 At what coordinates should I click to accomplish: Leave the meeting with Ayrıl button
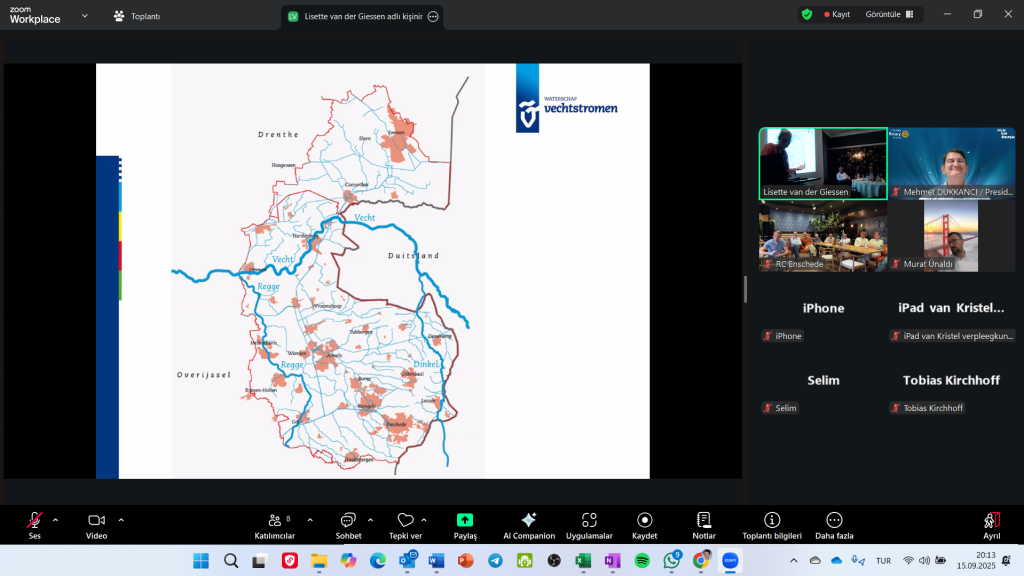coord(991,520)
